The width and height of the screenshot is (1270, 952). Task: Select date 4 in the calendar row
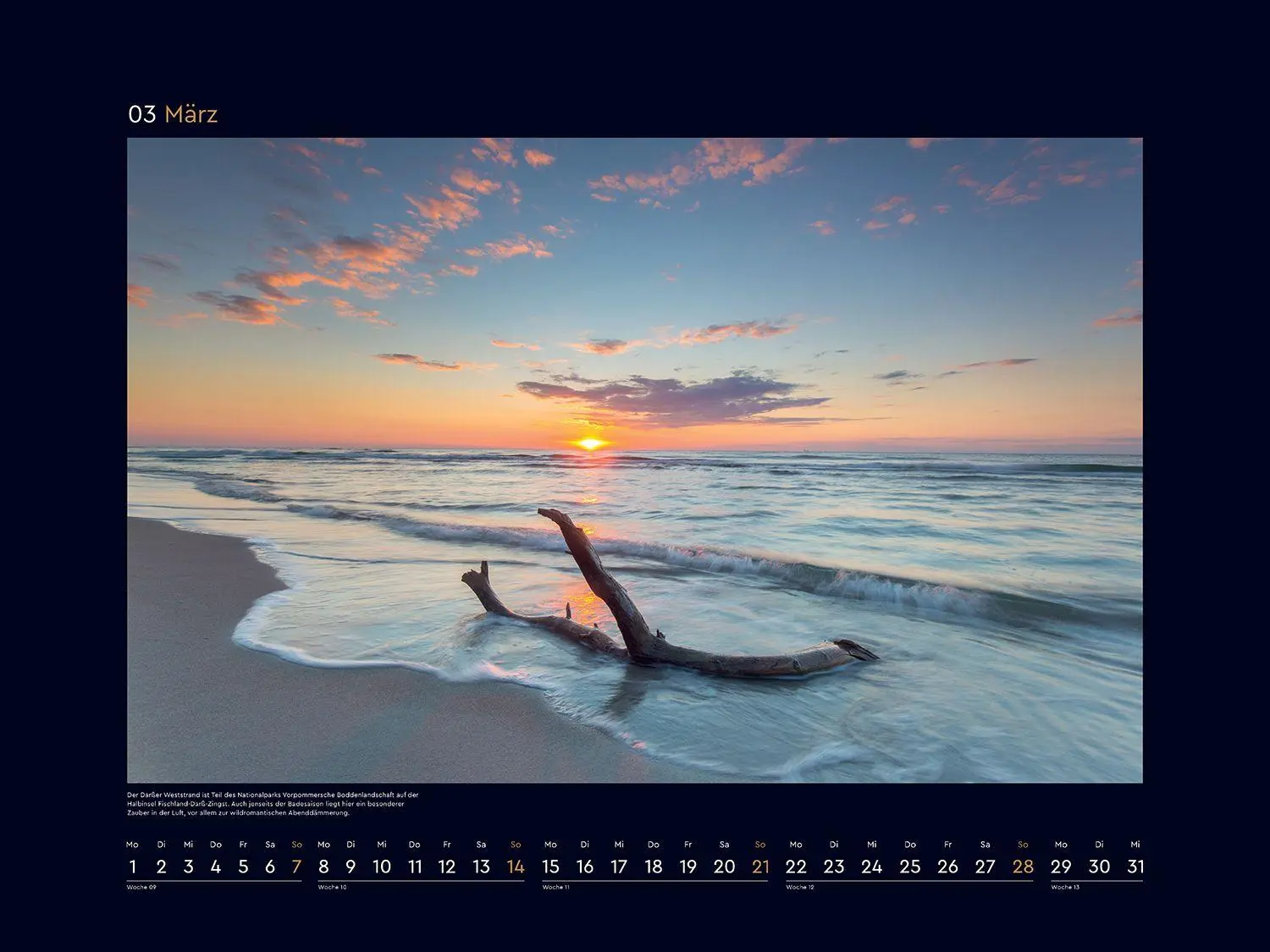tap(216, 867)
